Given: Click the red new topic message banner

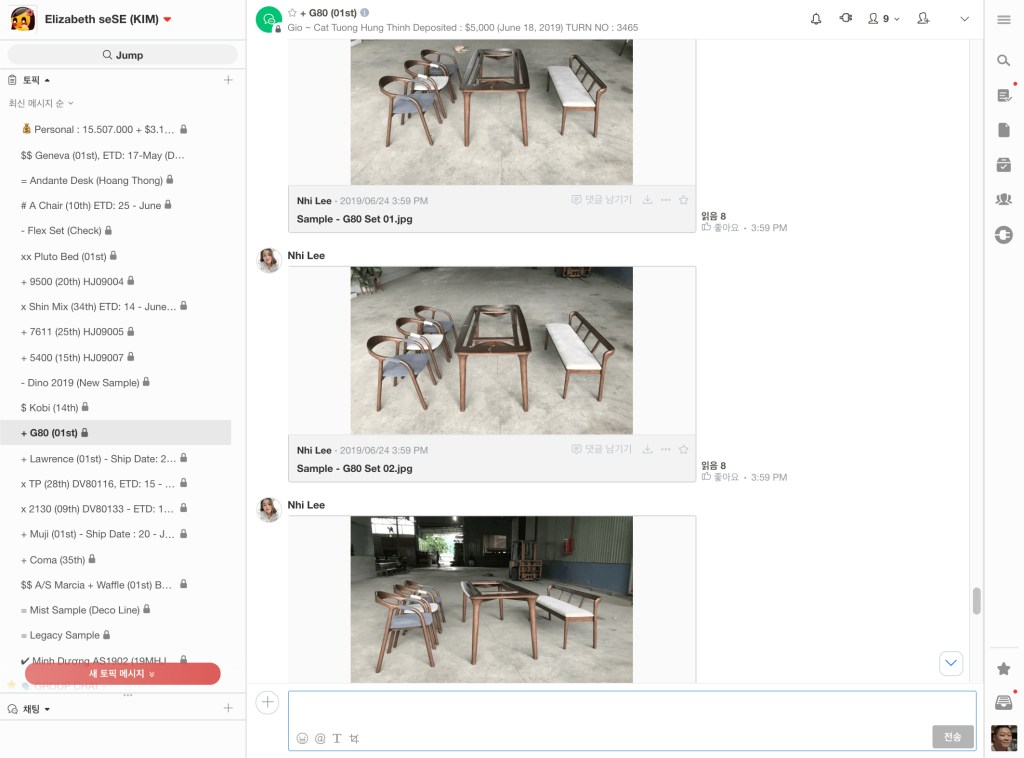Looking at the screenshot, I should pyautogui.click(x=122, y=674).
